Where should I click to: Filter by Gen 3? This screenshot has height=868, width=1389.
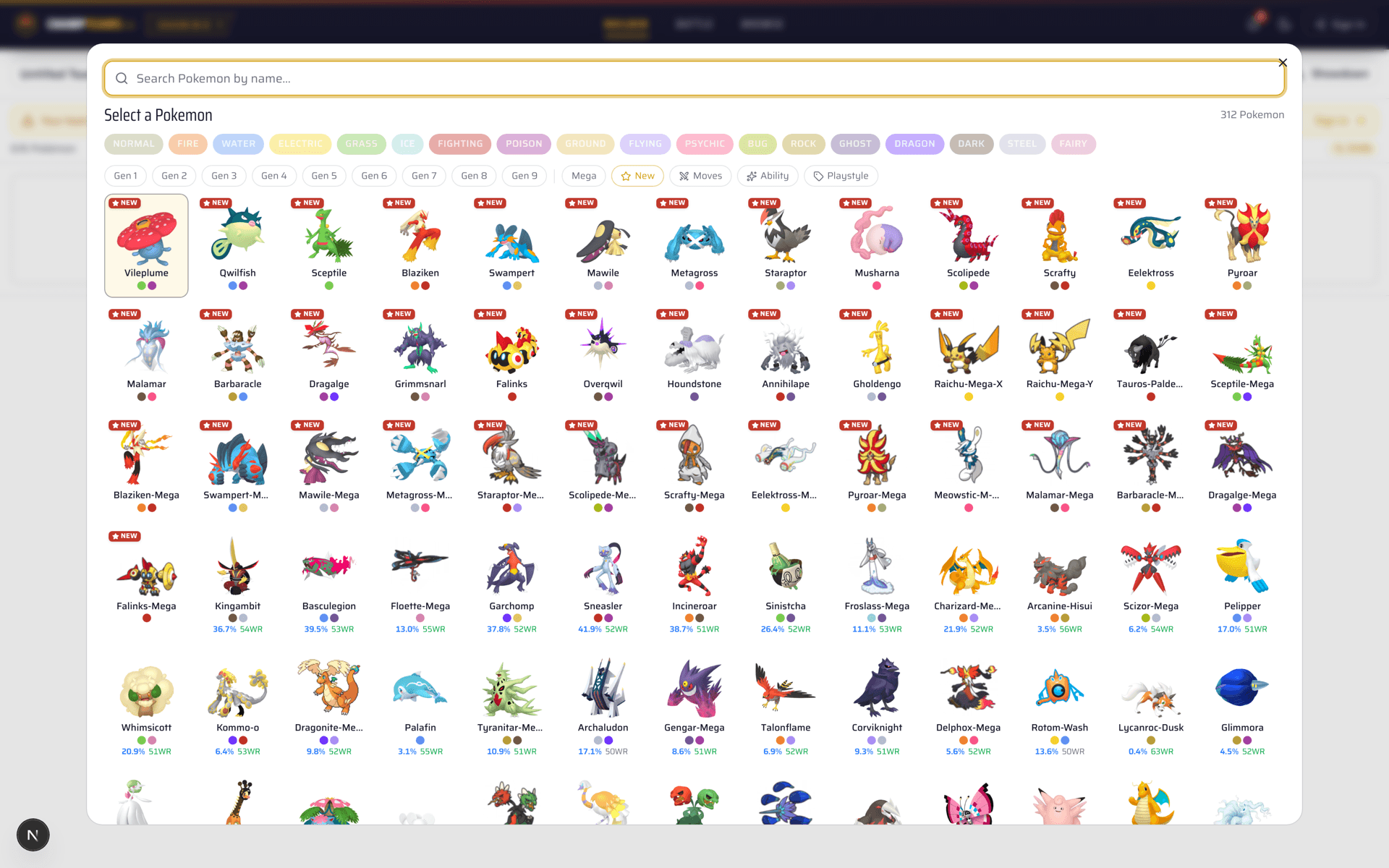(x=224, y=176)
